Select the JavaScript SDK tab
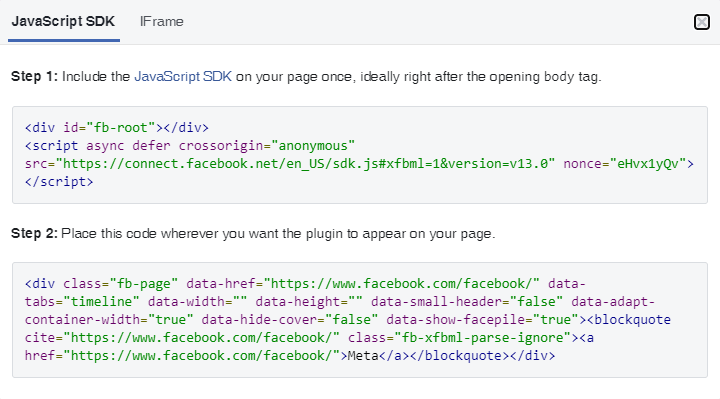720x399 pixels. [63, 22]
